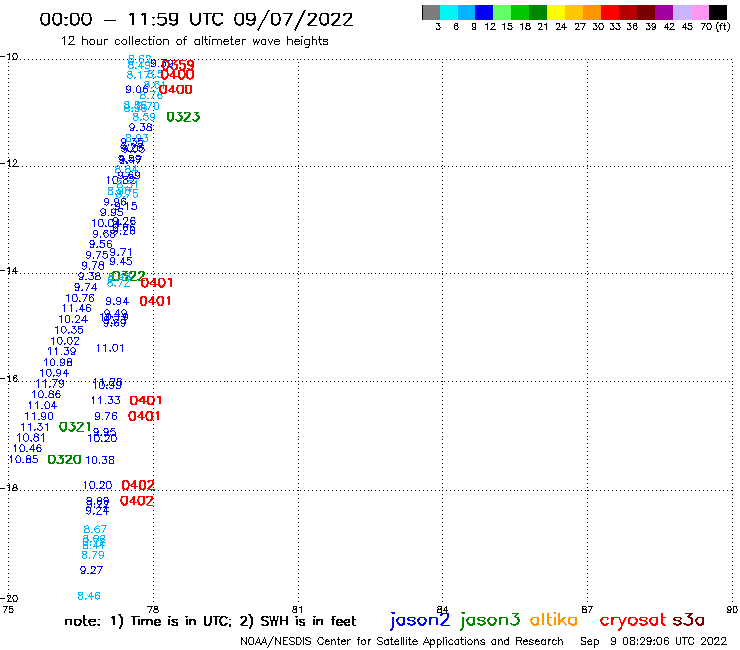Click the red 'cryosat' satellite label

pyautogui.click(x=633, y=620)
